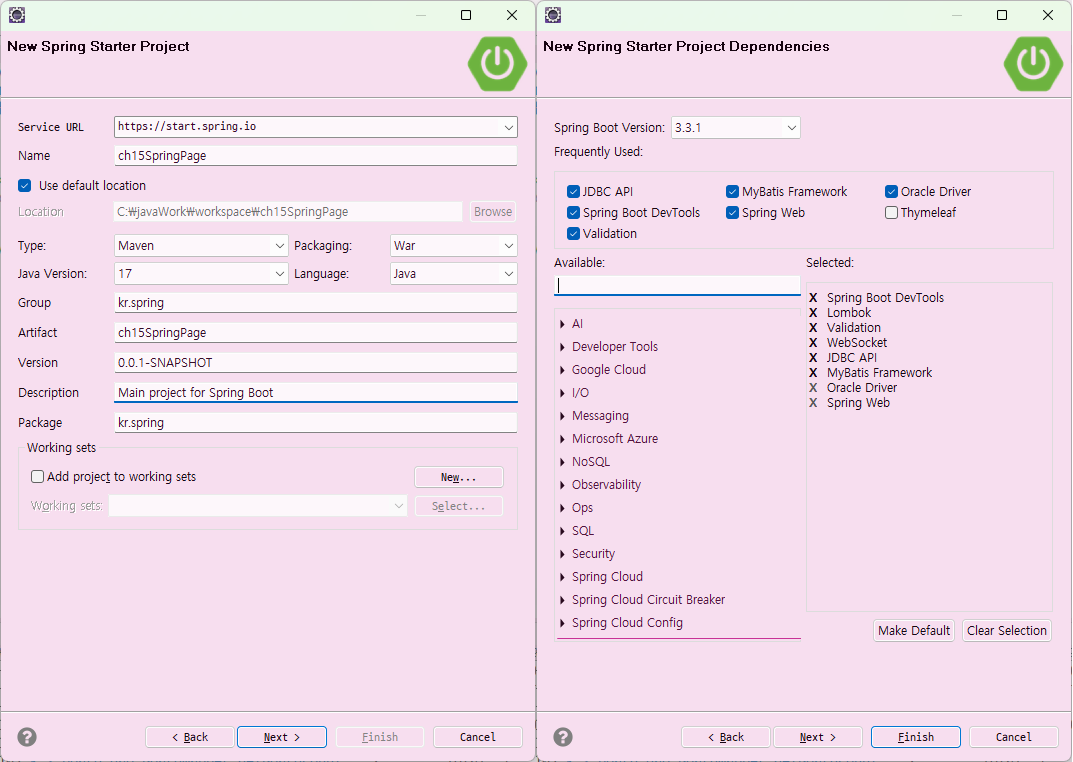This screenshot has width=1073, height=762.
Task: Open Language dropdown showing Java
Action: [508, 274]
